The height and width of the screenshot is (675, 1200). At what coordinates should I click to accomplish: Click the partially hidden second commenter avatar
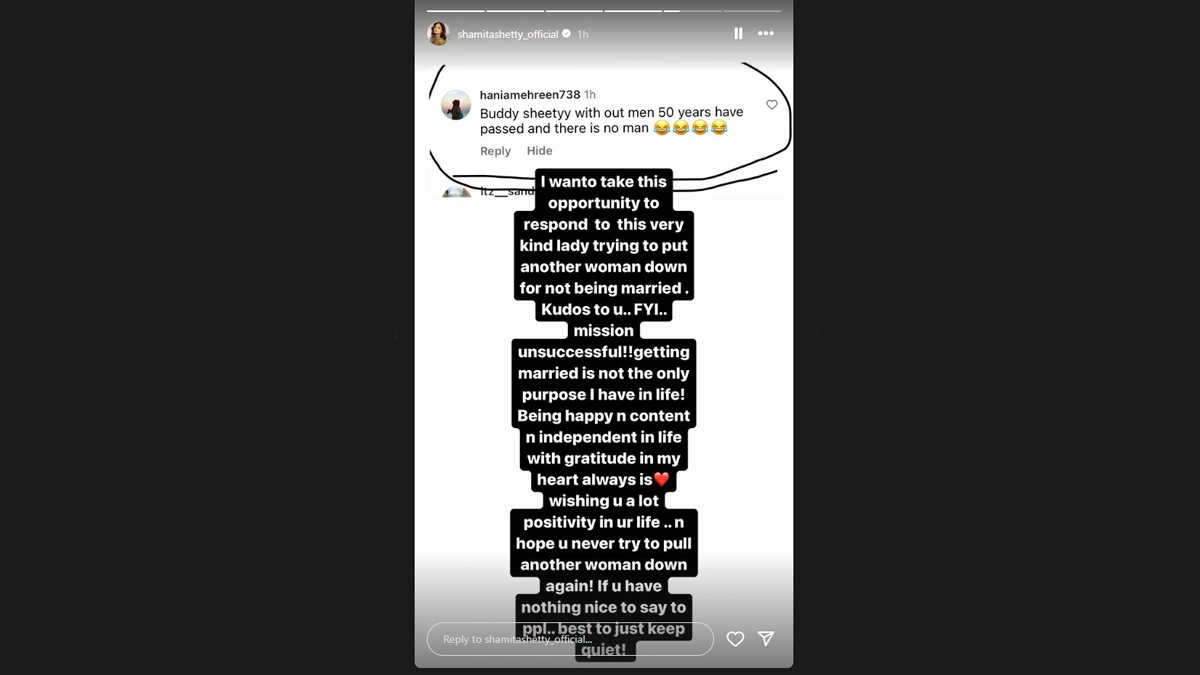coord(456,191)
